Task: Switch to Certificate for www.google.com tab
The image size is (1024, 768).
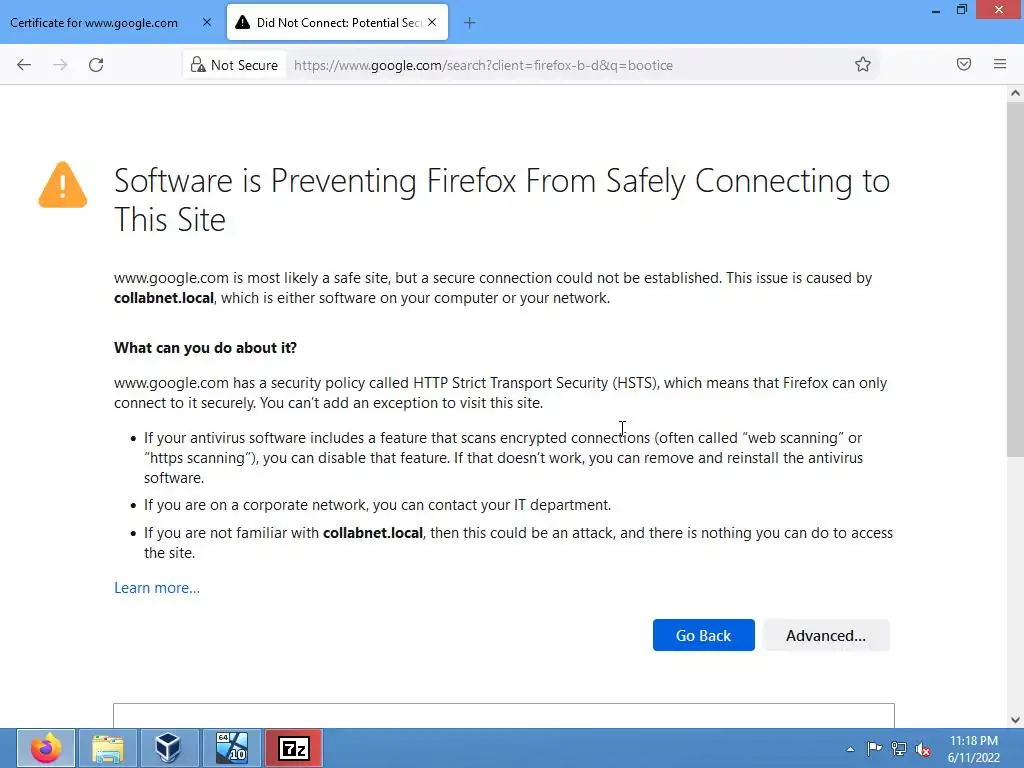Action: pyautogui.click(x=94, y=23)
